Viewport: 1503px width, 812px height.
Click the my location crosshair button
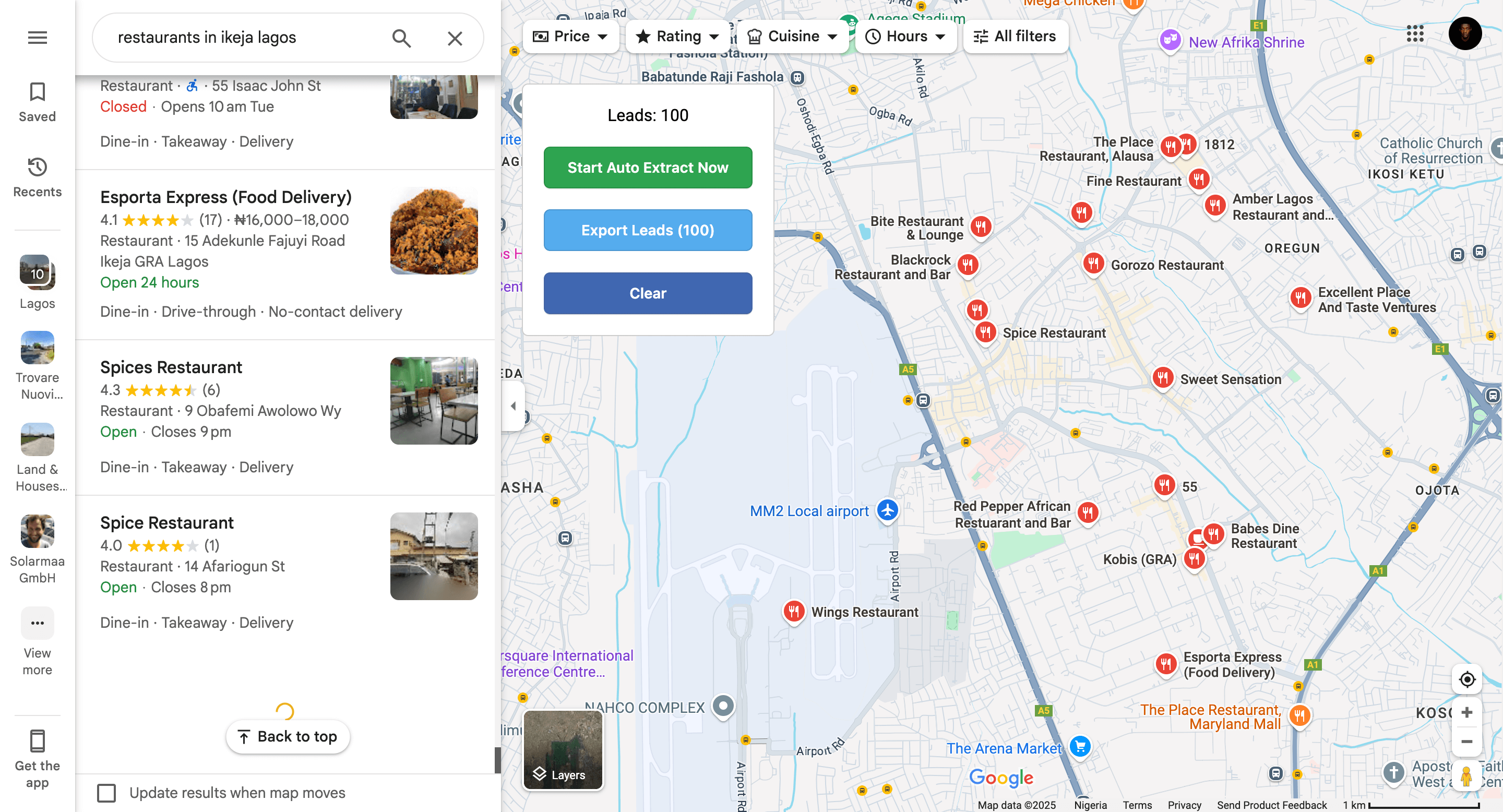coord(1466,679)
